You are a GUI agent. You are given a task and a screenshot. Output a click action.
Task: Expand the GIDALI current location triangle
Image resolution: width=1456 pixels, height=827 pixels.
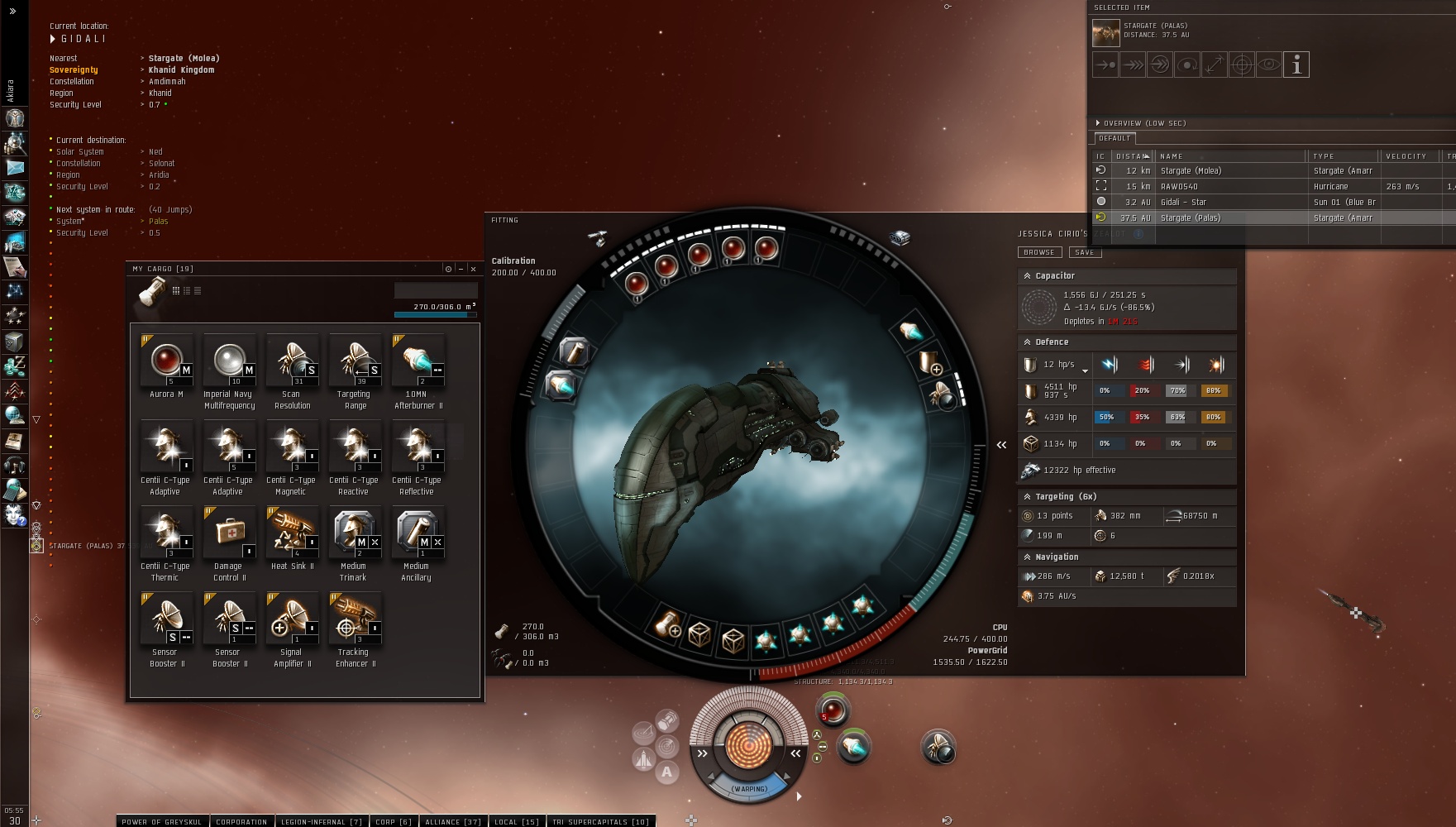point(53,39)
